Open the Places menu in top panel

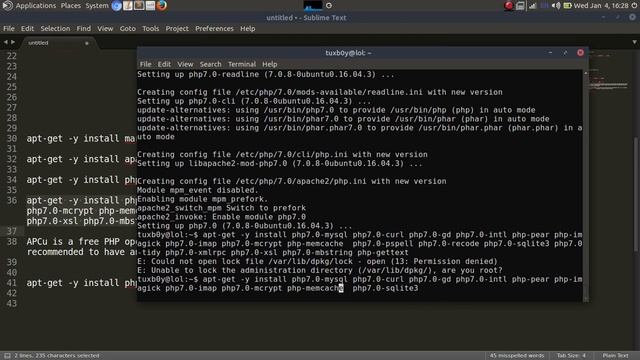tap(71, 6)
